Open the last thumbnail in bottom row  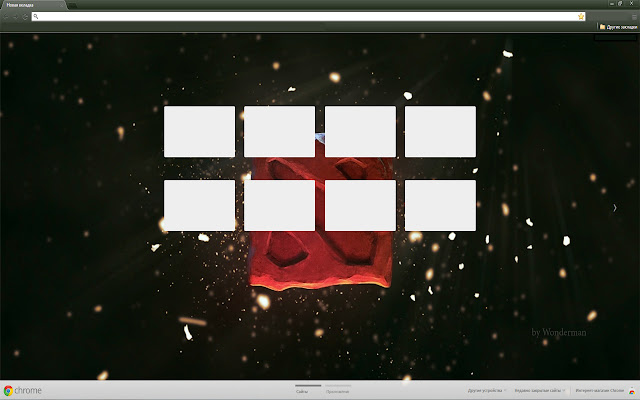[440, 205]
